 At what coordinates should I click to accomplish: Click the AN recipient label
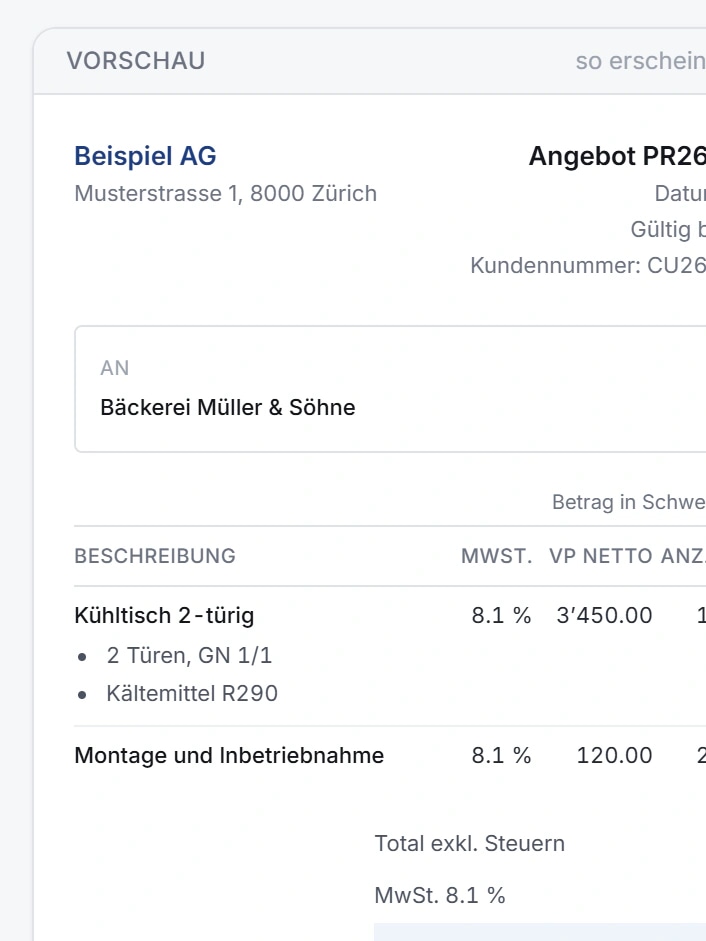point(115,368)
